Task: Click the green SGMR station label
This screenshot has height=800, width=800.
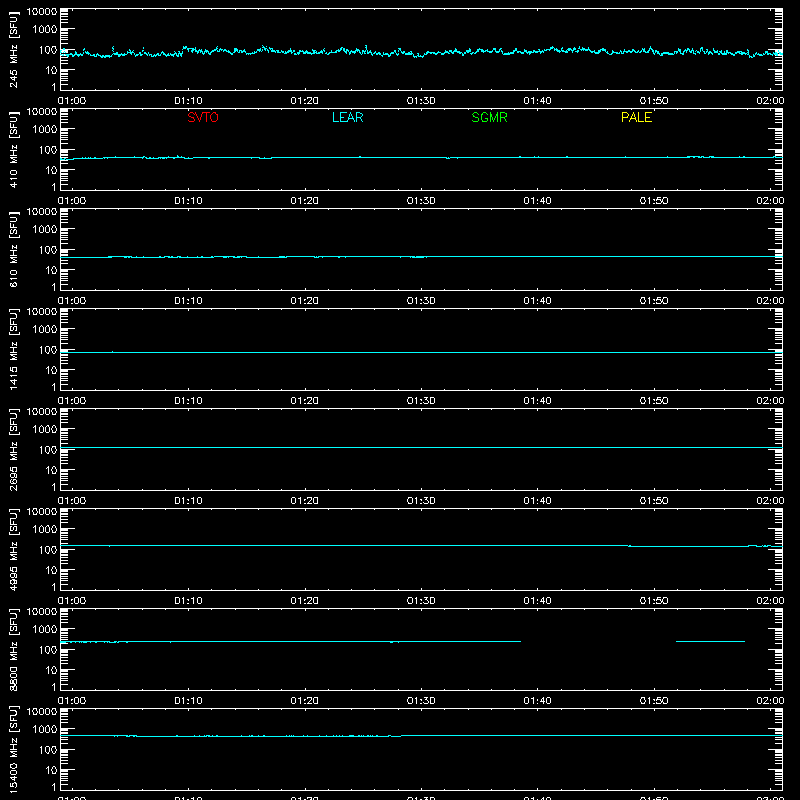Action: click(x=489, y=117)
